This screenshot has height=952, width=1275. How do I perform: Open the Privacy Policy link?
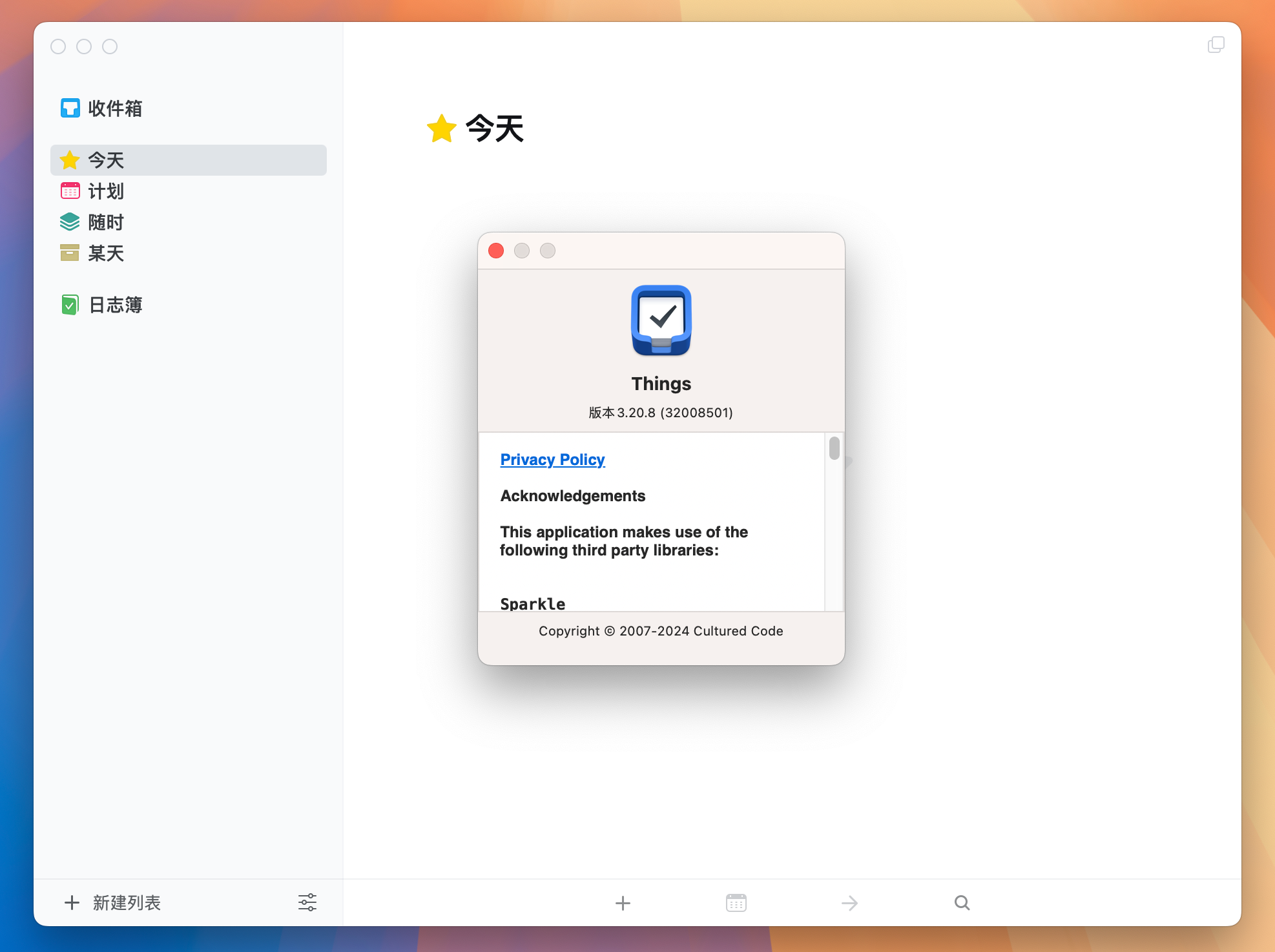click(553, 460)
